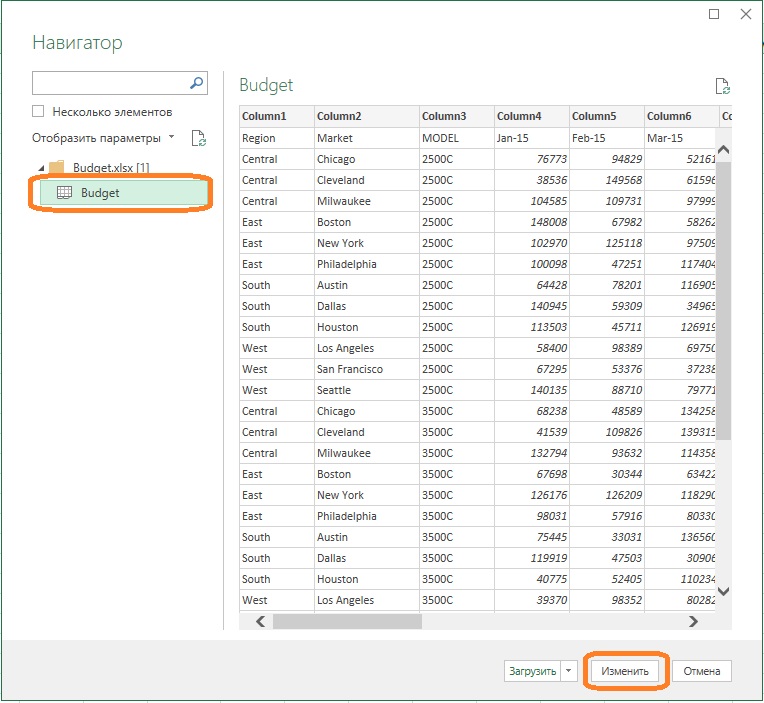This screenshot has width=764, height=703.
Task: Click the value 88710
Action: pyautogui.click(x=627, y=390)
